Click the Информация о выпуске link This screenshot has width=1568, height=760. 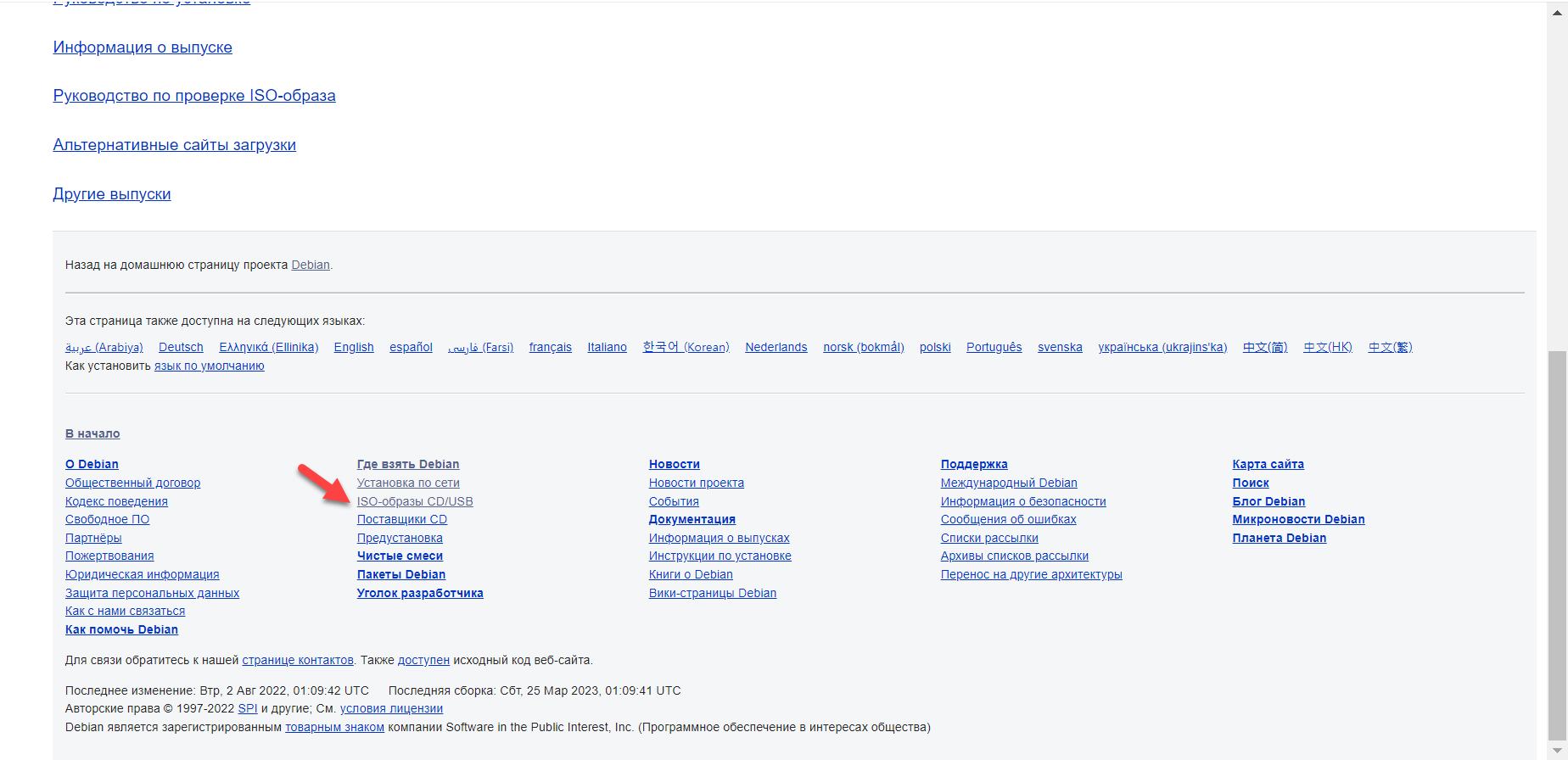tap(143, 47)
